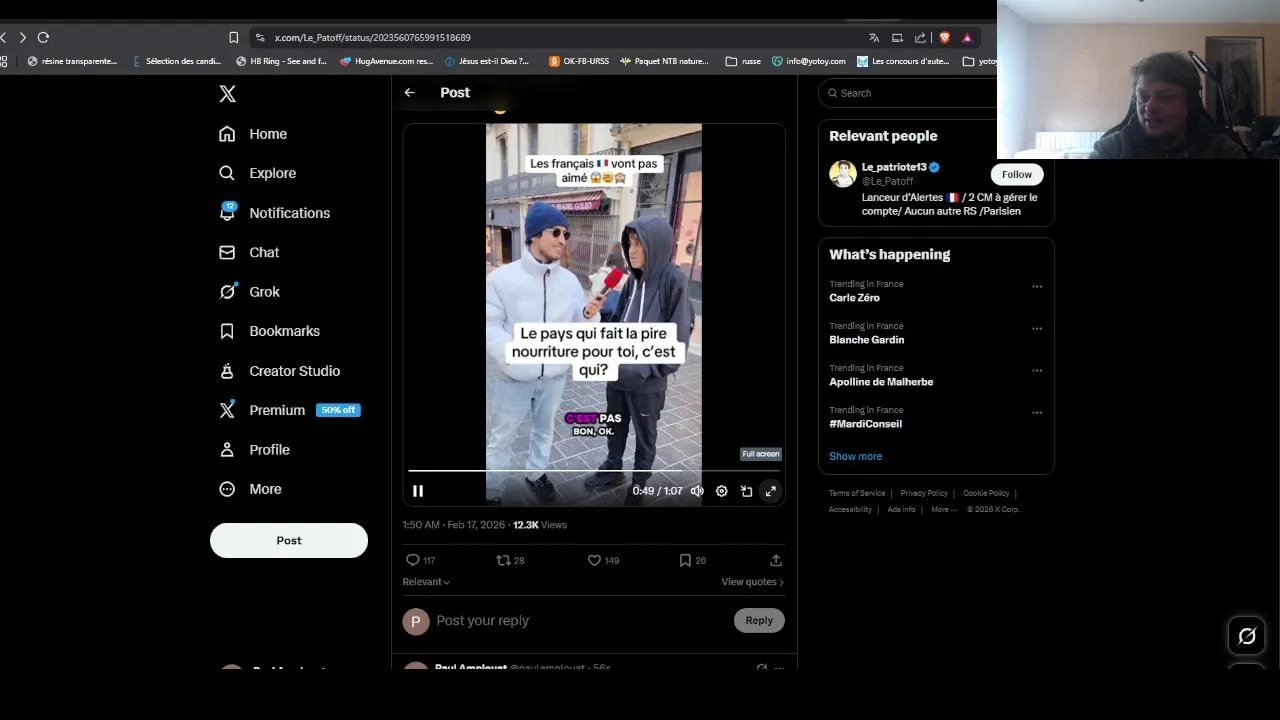1280x720 pixels.
Task: Open the Brave Shields lion icon
Action: [x=944, y=38]
